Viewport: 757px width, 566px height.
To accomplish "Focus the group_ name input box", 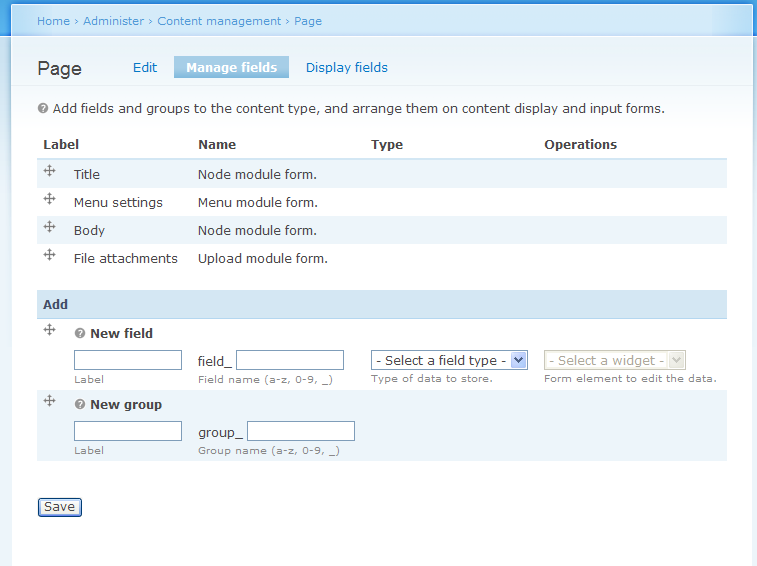I will point(301,431).
